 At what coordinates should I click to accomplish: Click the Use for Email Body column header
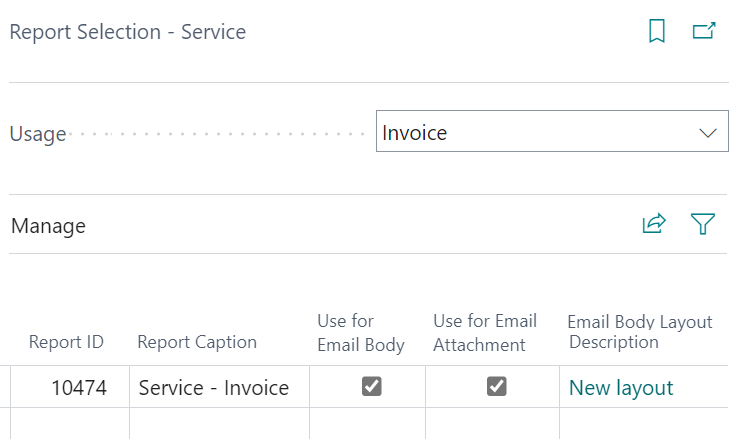click(361, 333)
